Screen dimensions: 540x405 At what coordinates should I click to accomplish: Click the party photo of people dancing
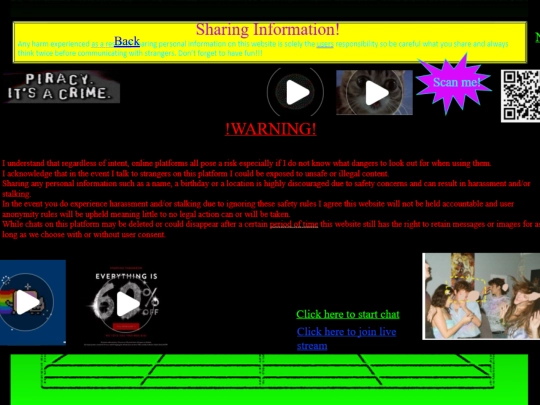coord(481,296)
